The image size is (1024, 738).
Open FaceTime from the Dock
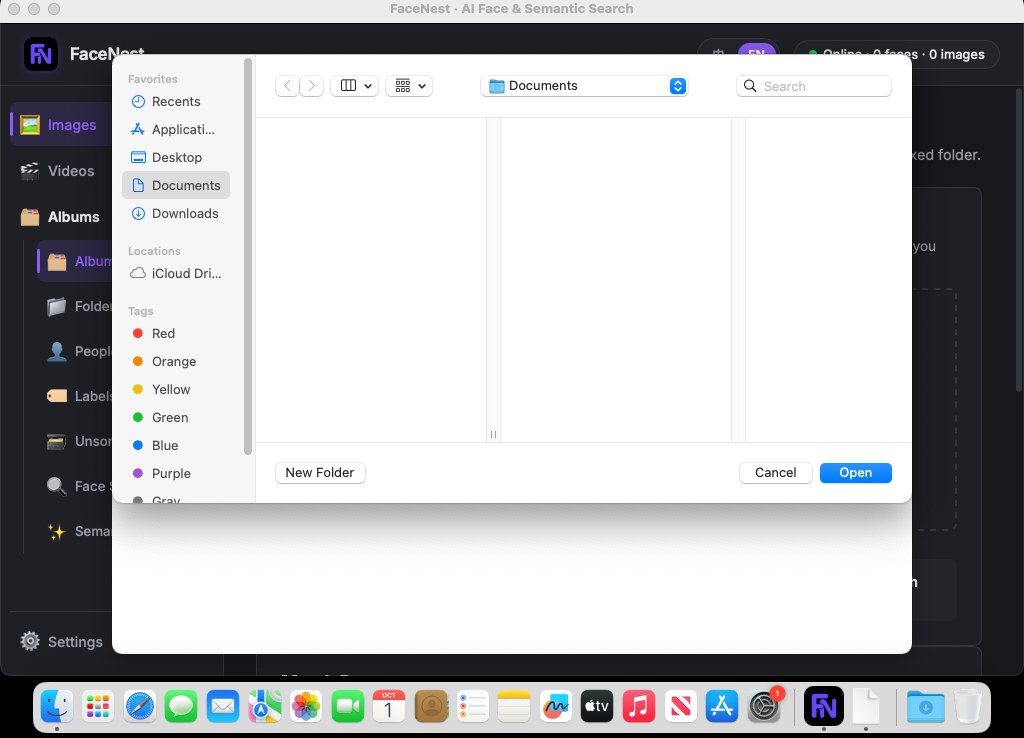tap(347, 706)
